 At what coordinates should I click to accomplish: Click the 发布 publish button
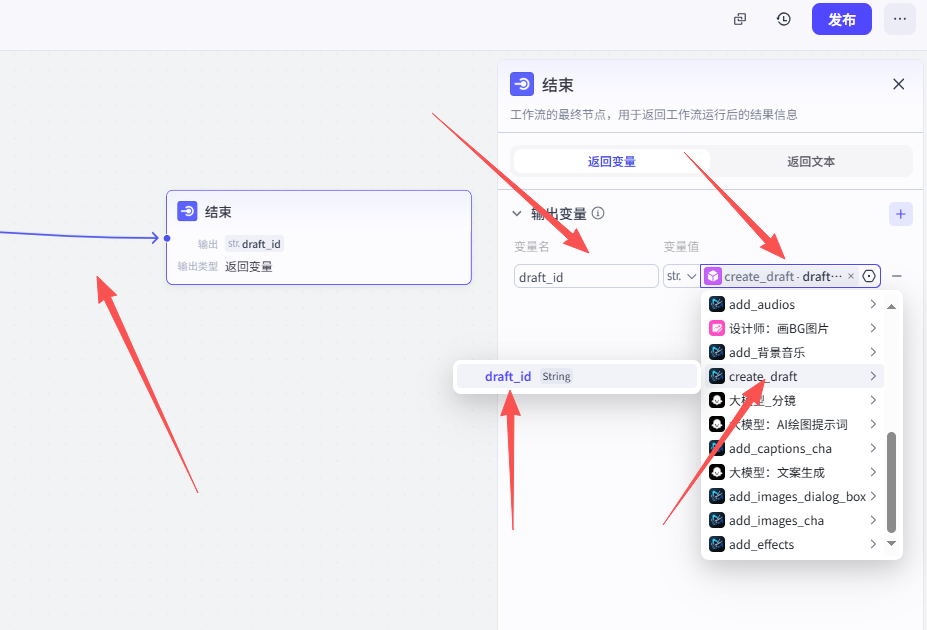tap(841, 19)
